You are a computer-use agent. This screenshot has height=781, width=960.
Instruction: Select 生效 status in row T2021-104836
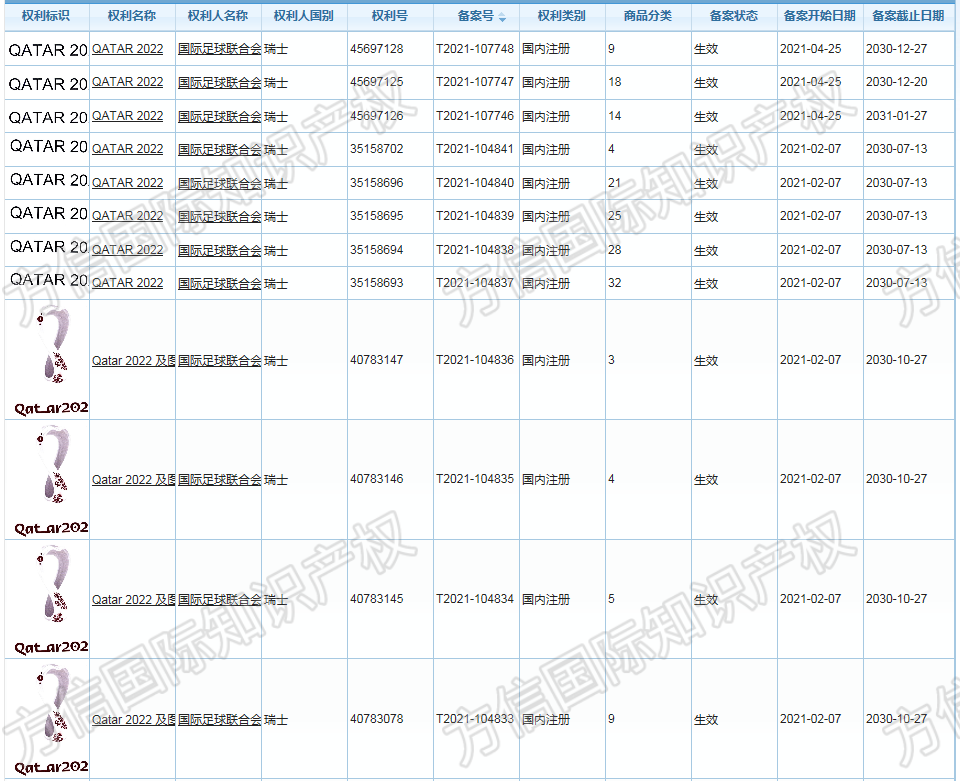pyautogui.click(x=706, y=361)
